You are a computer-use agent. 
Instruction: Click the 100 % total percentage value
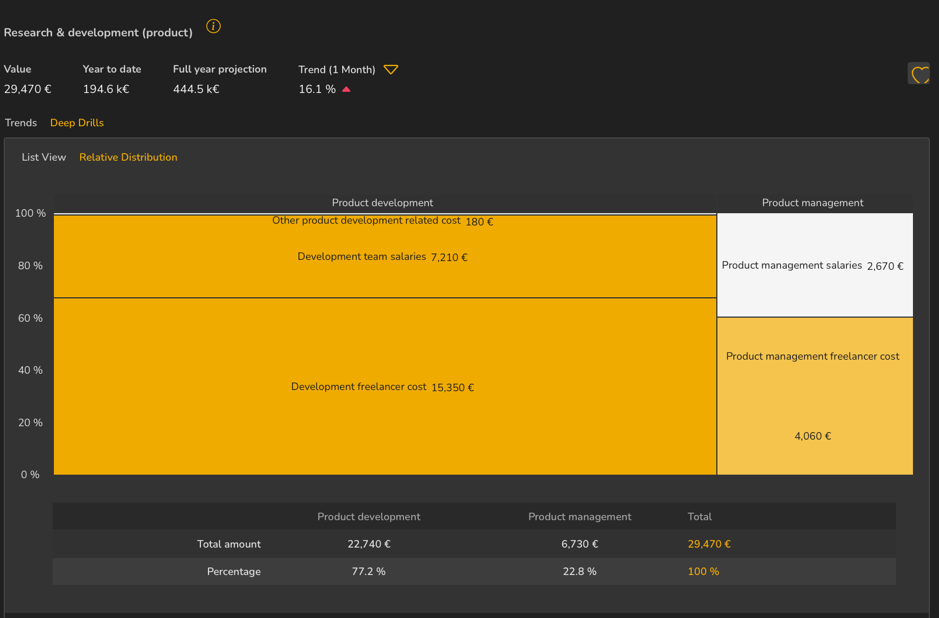703,572
